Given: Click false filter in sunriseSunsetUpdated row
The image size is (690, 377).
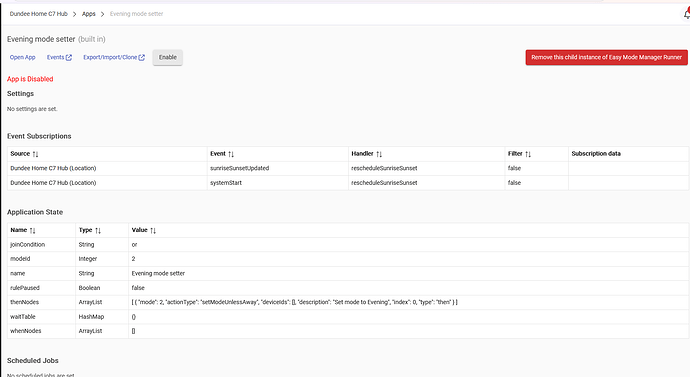Looking at the screenshot, I should 514,168.
